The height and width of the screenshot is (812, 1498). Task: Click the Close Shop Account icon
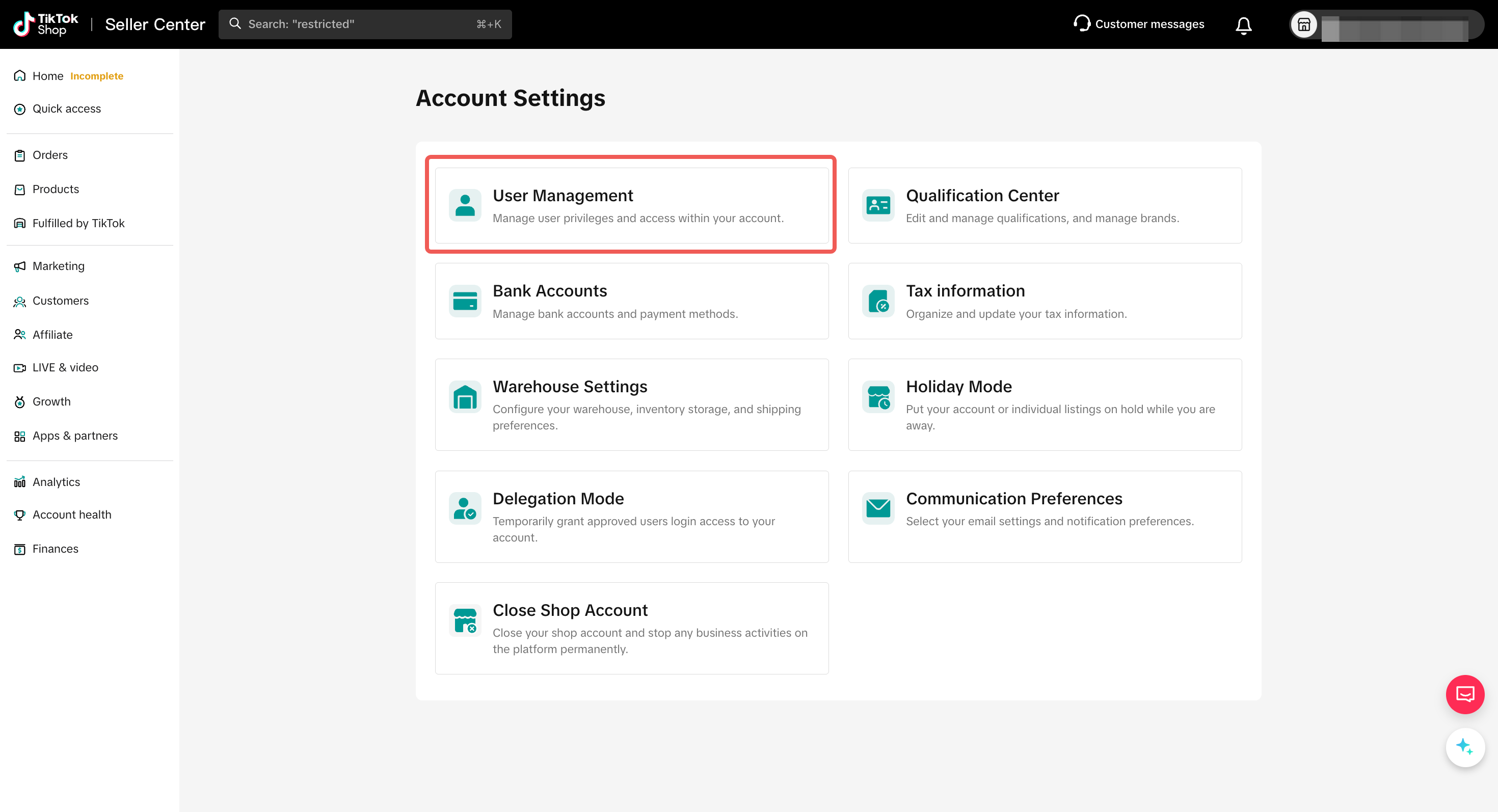tap(465, 620)
